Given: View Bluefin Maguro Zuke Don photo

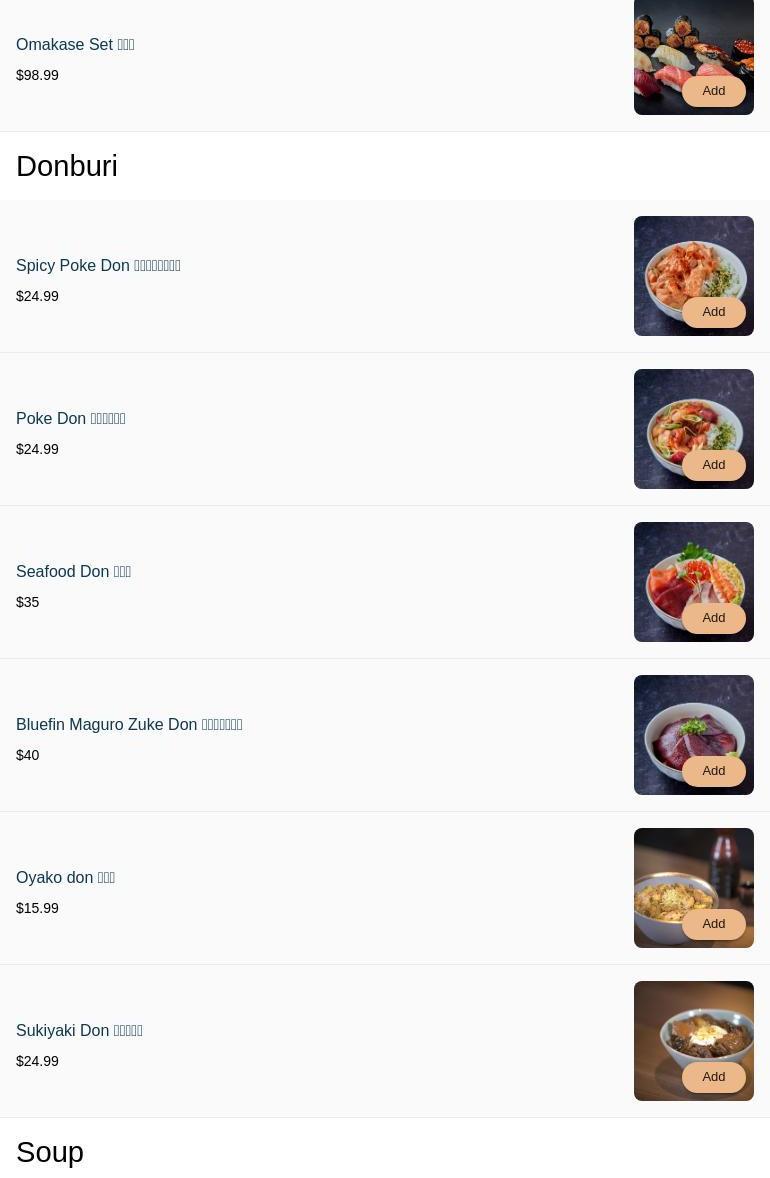Looking at the screenshot, I should pyautogui.click(x=693, y=719).
